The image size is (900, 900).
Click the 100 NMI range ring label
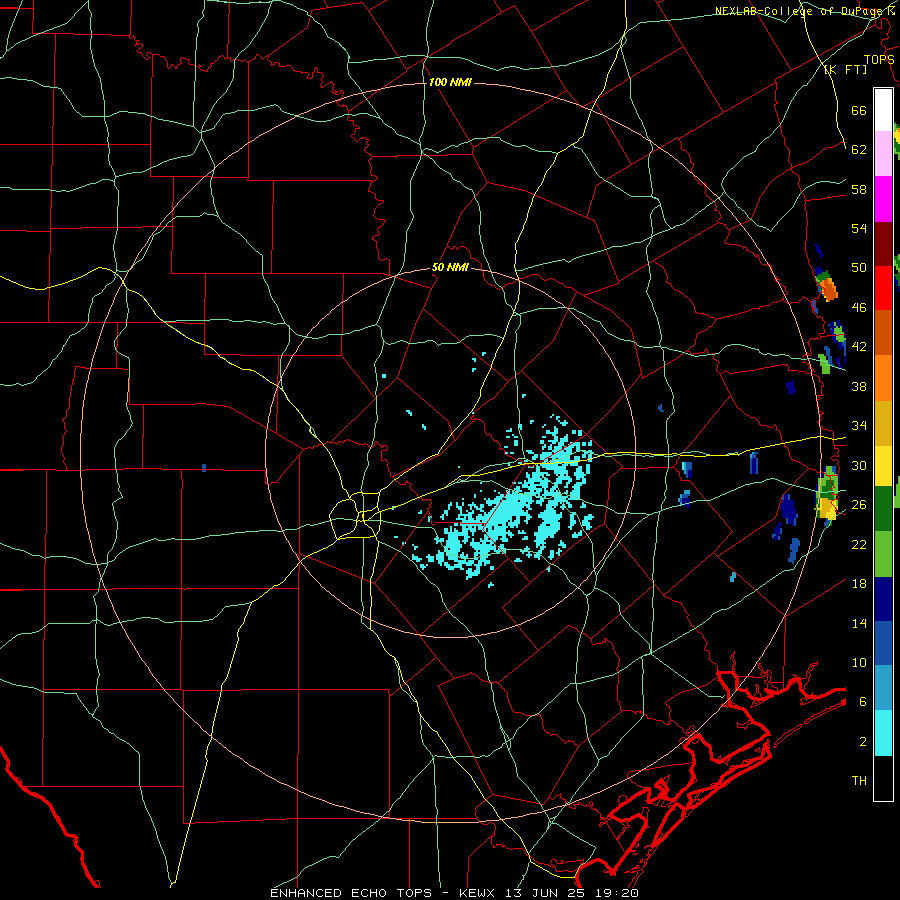click(x=450, y=82)
